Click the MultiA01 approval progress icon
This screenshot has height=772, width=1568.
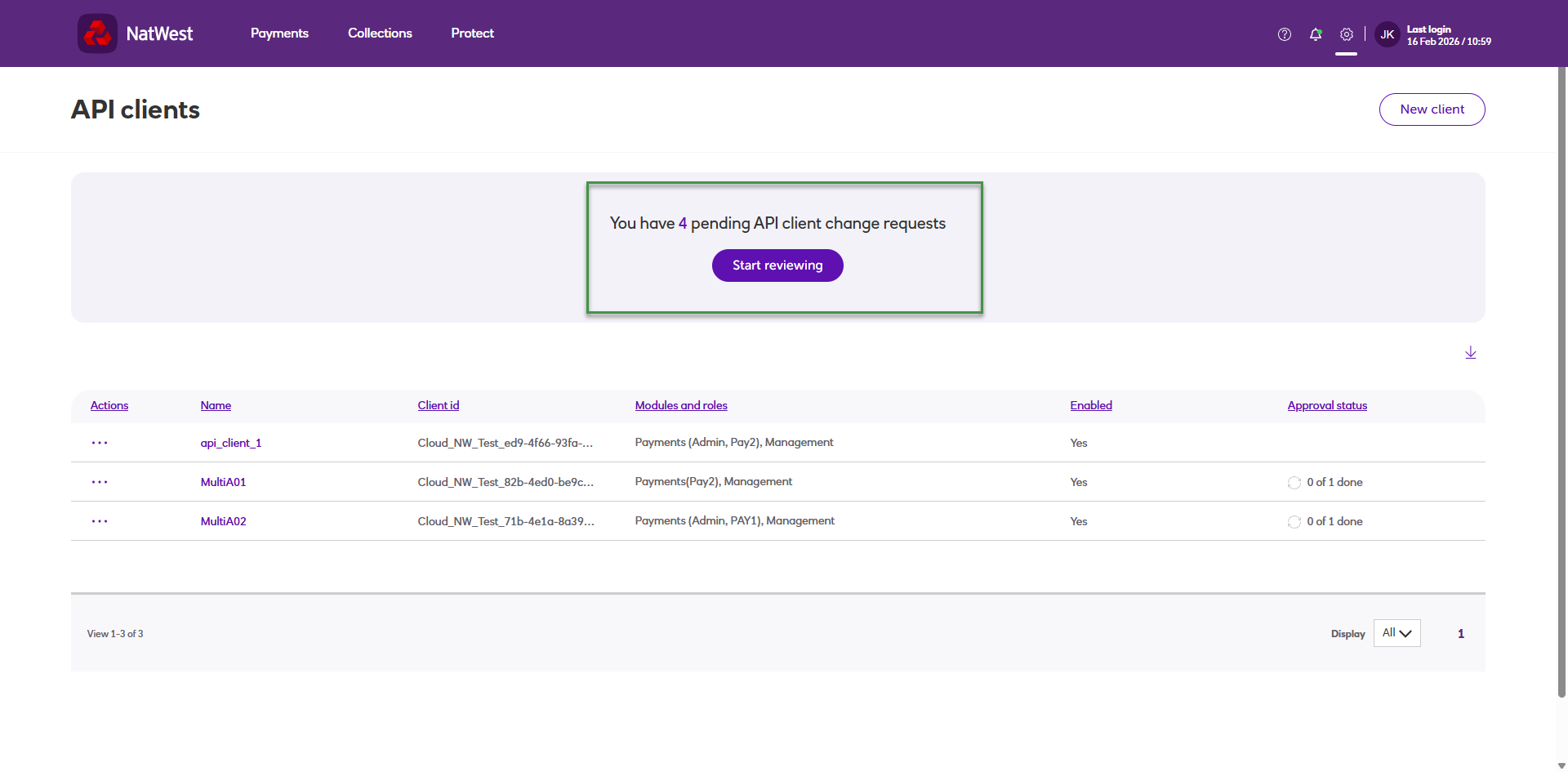(1294, 483)
